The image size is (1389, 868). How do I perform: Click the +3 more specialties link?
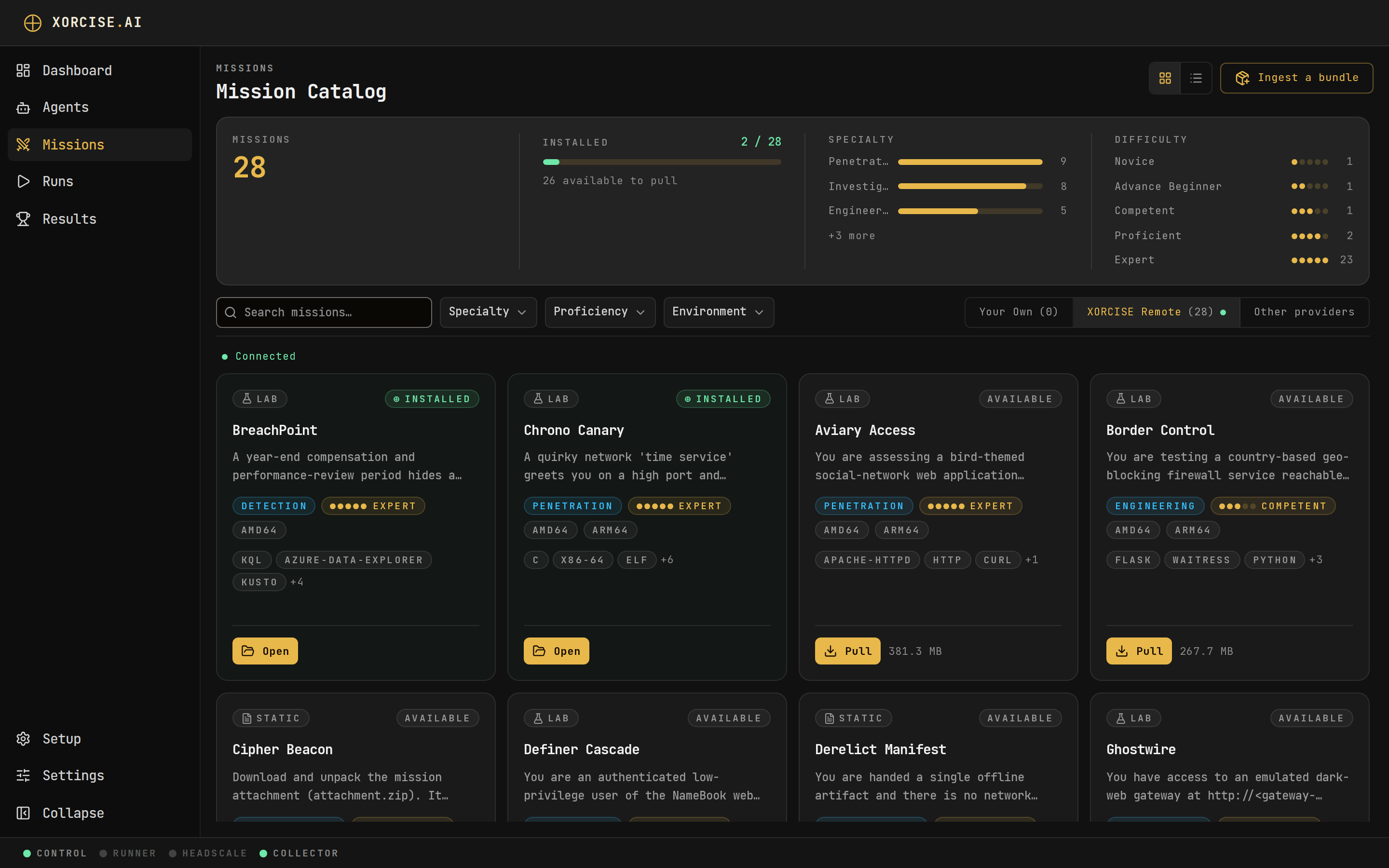coord(852,235)
